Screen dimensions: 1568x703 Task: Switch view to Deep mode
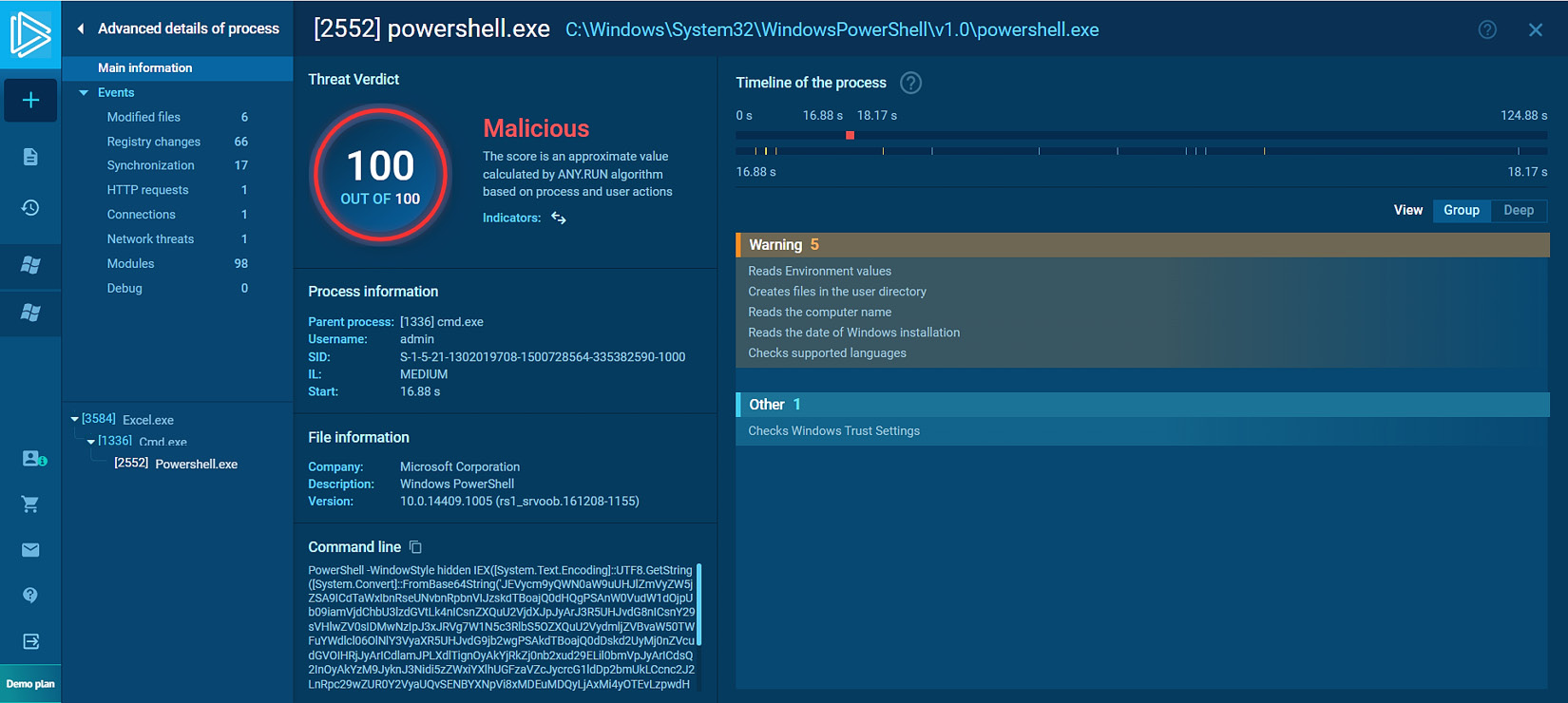(1519, 210)
